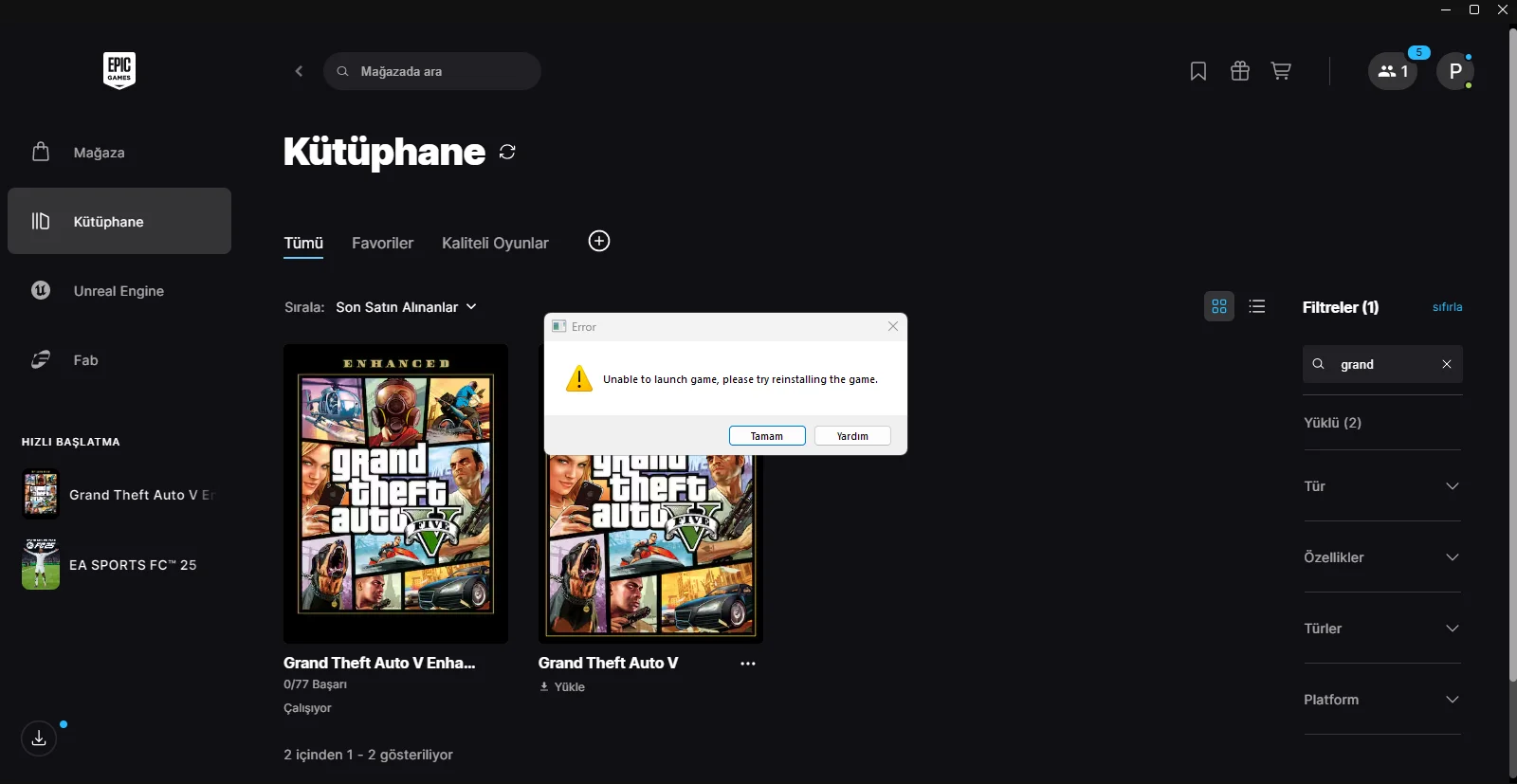Select the Tümü tab
The image size is (1517, 784).
303,244
